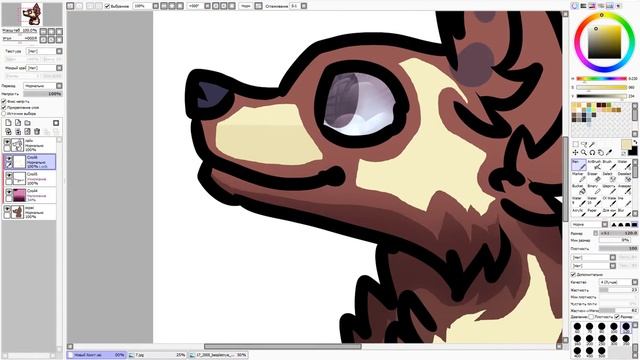Click the foreground color swatch
This screenshot has width=640, height=360.
pos(627,144)
